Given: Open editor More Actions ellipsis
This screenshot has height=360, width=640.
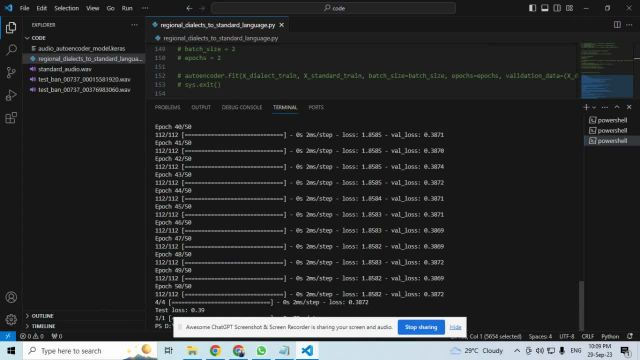Looking at the screenshot, I should (629, 25).
